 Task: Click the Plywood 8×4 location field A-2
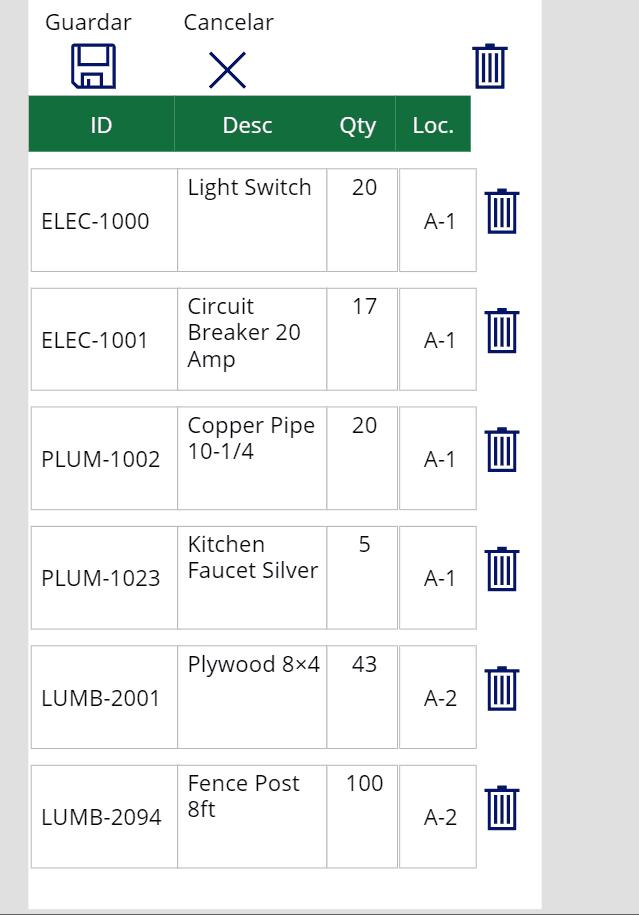tap(438, 697)
